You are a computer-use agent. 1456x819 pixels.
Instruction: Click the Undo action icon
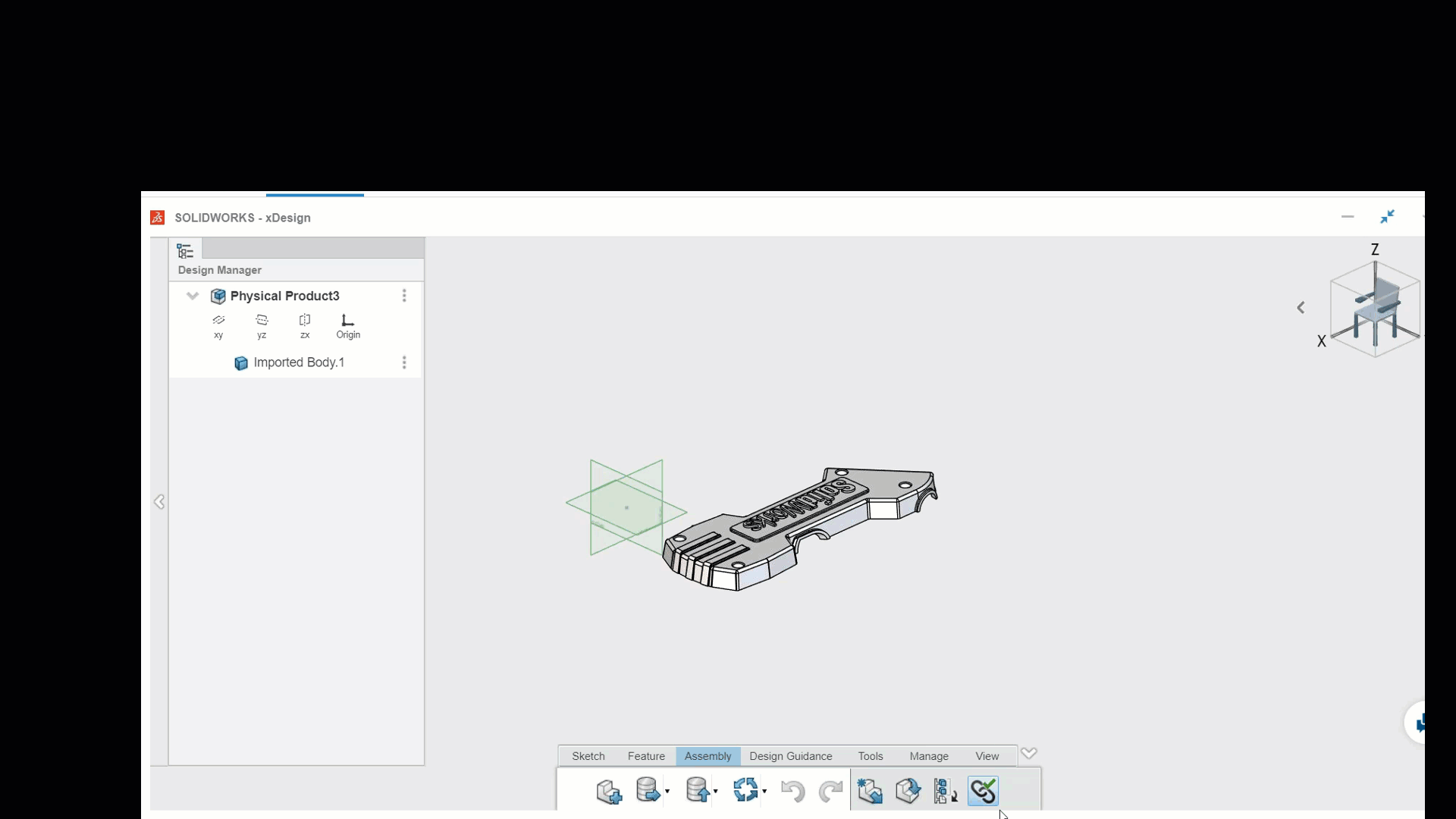coord(793,791)
